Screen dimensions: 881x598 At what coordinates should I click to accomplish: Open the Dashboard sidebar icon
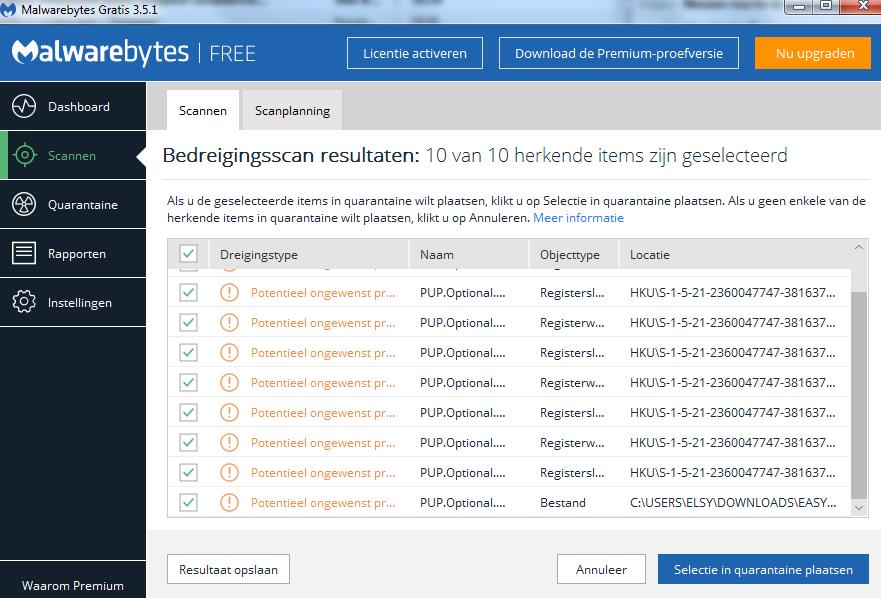click(24, 107)
